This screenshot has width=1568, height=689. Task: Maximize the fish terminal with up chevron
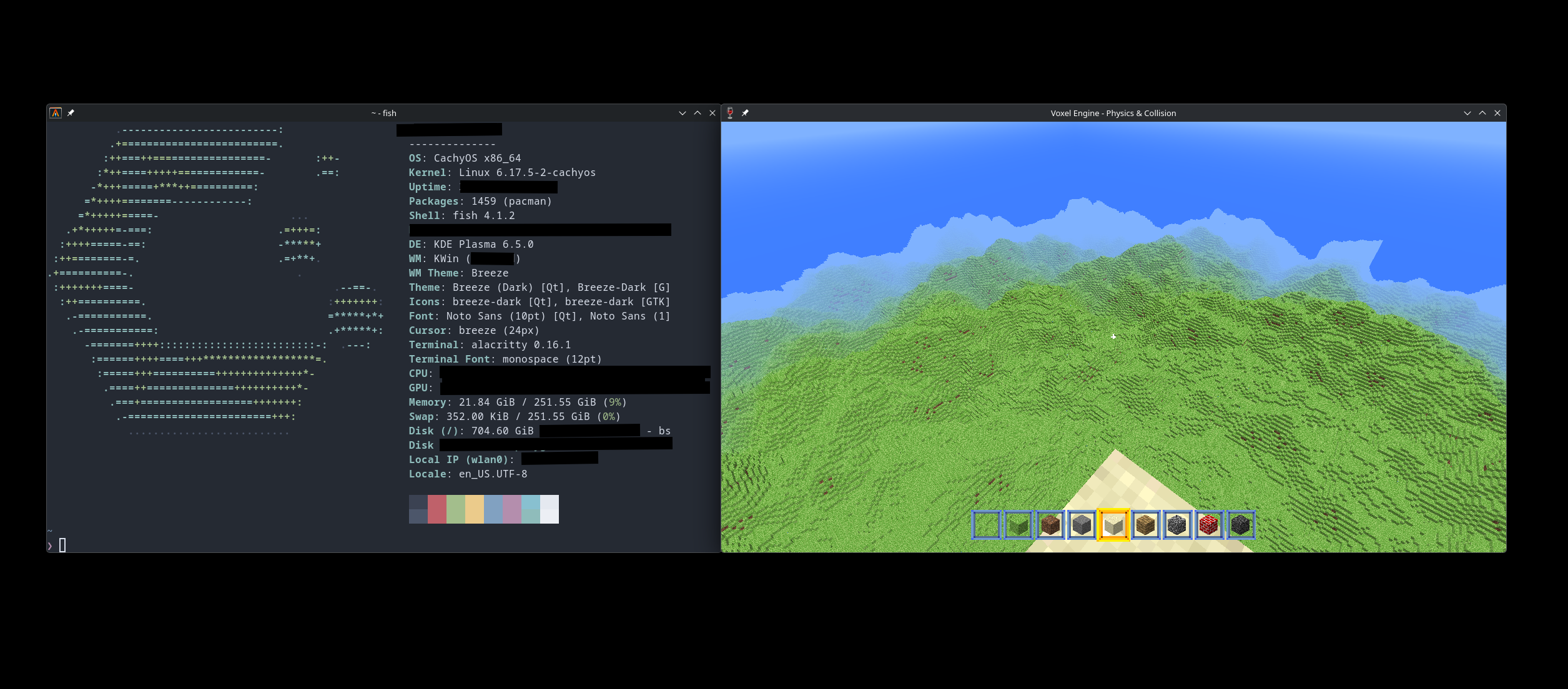(x=698, y=113)
